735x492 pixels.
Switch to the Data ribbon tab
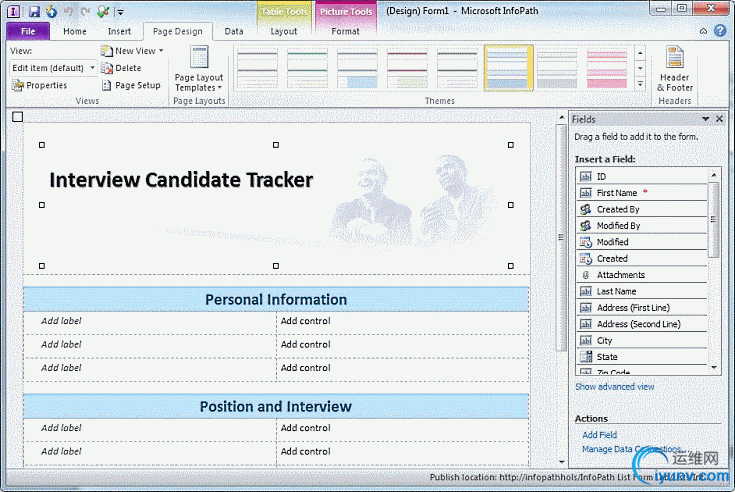pos(234,31)
